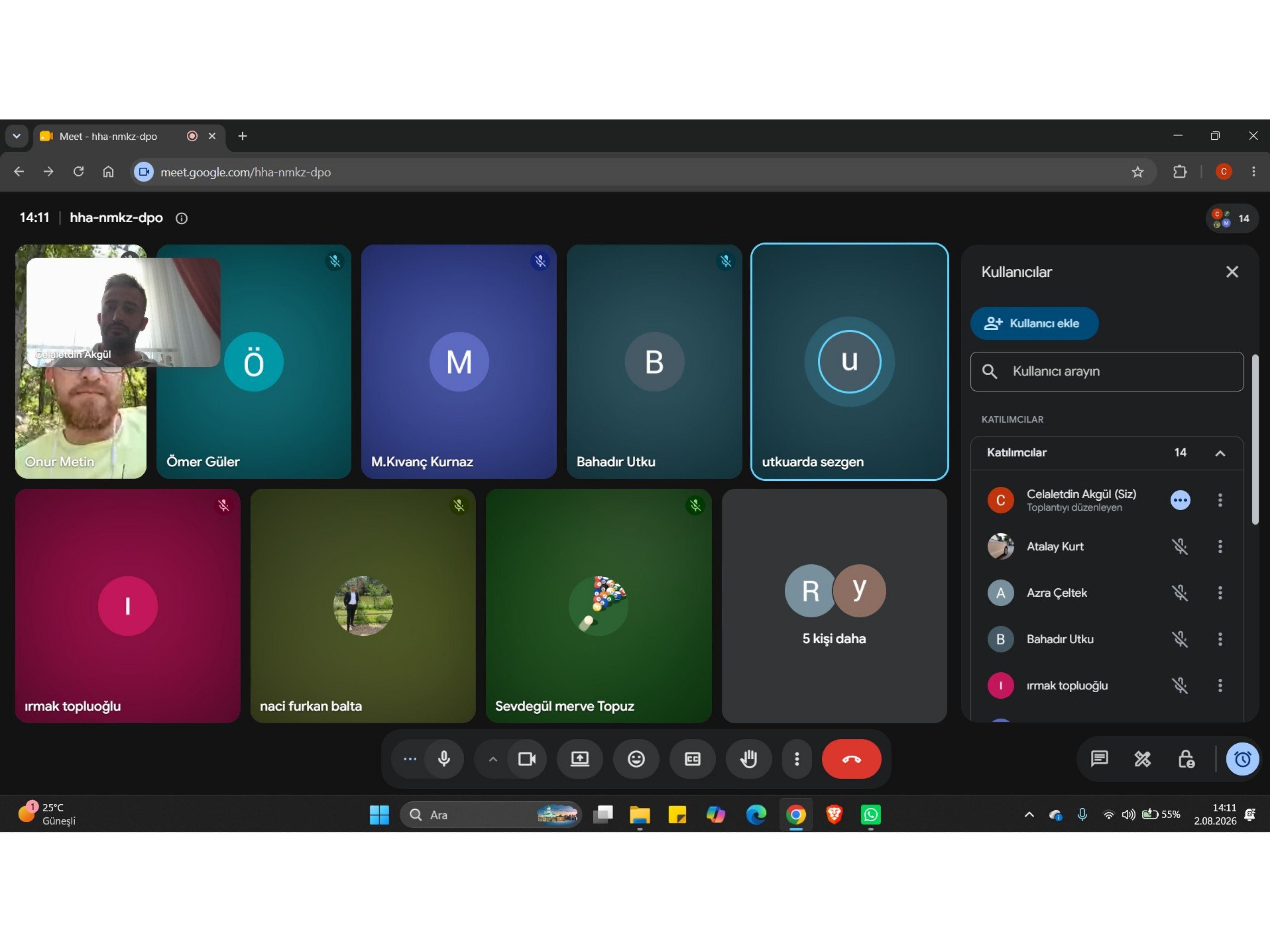Open WhatsApp from the taskbar
Image resolution: width=1270 pixels, height=952 pixels.
pos(870,814)
